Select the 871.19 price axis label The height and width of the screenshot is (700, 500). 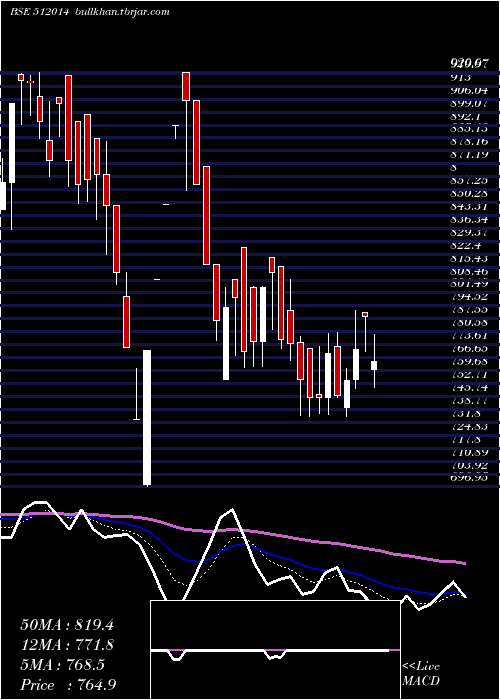468,155
